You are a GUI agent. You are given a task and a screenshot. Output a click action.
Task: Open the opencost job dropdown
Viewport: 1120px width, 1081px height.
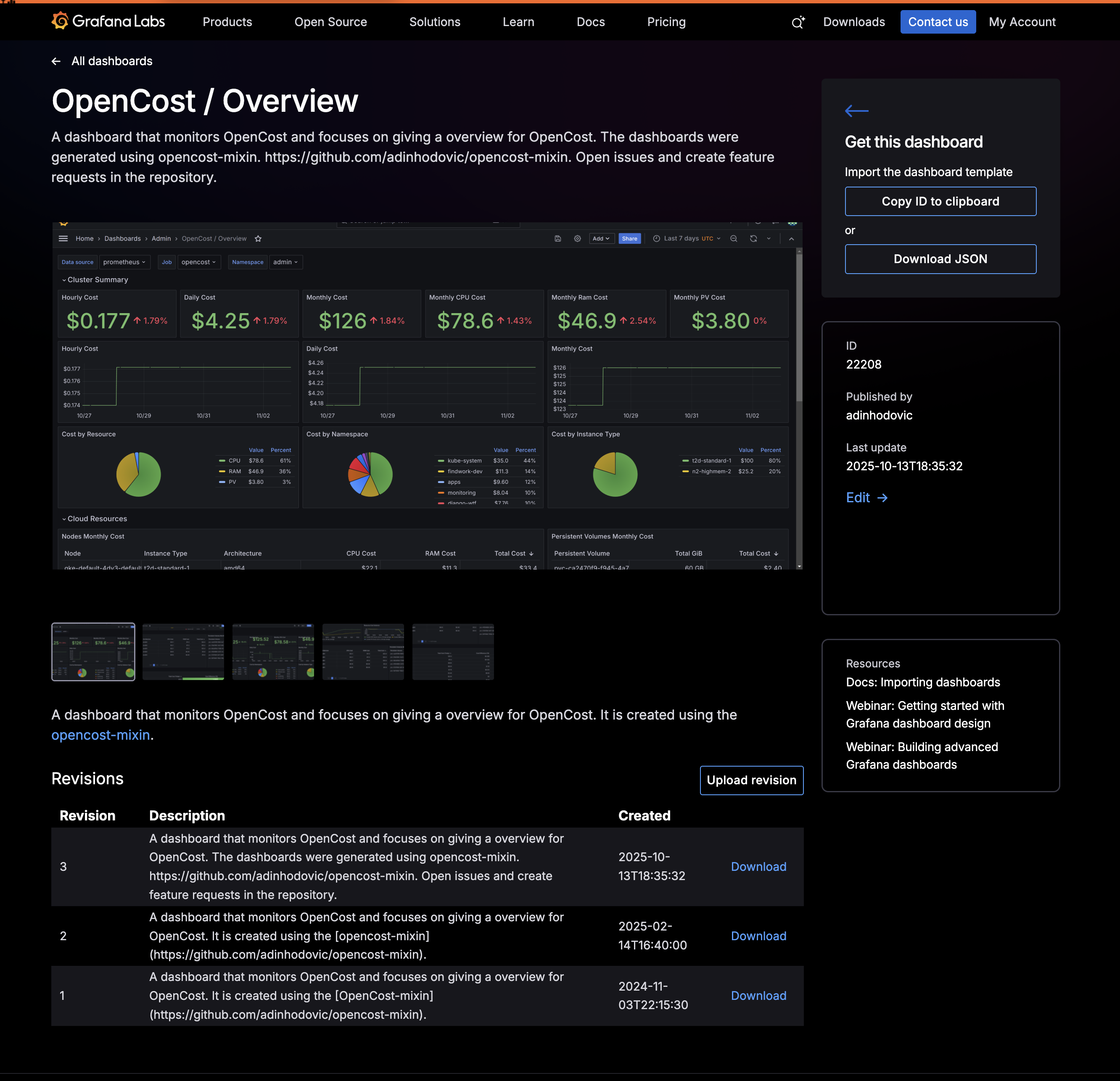198,262
